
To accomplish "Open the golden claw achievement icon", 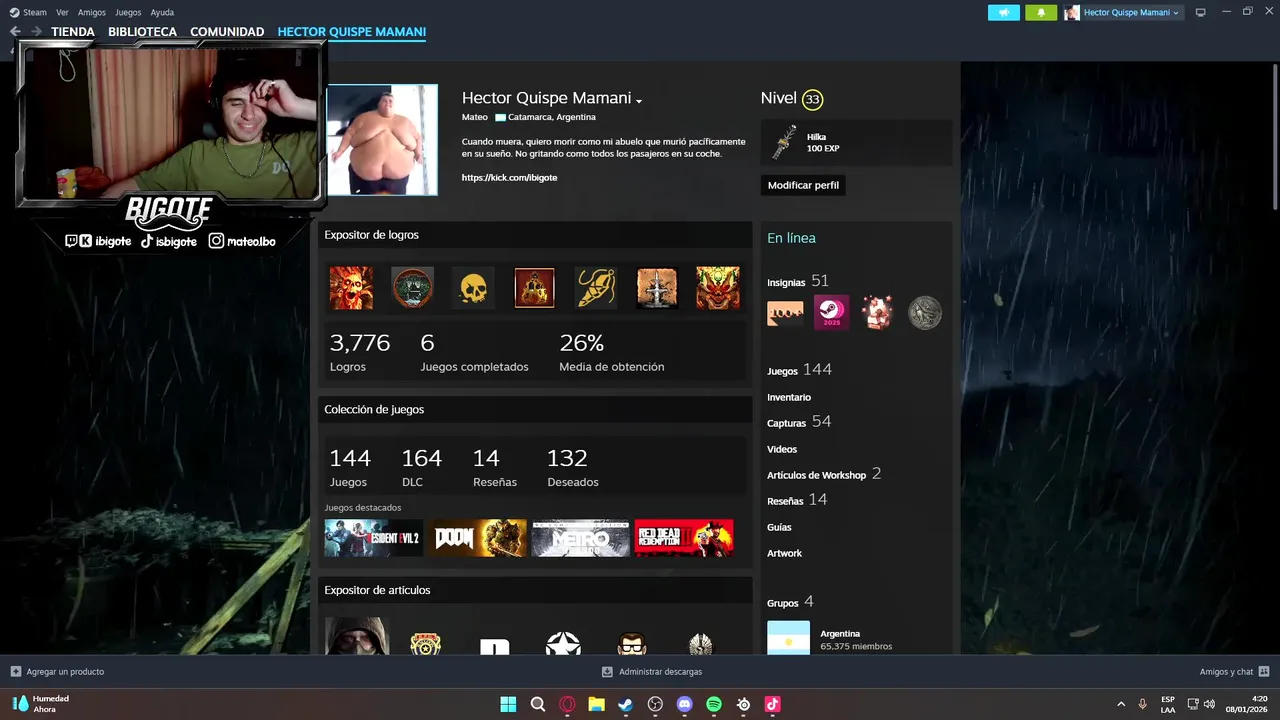I will [x=596, y=288].
